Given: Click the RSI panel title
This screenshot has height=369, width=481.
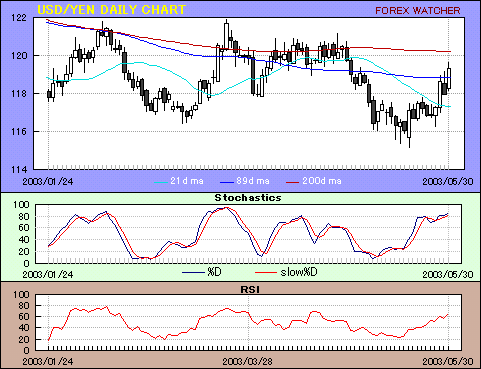Looking at the screenshot, I should coord(250,290).
